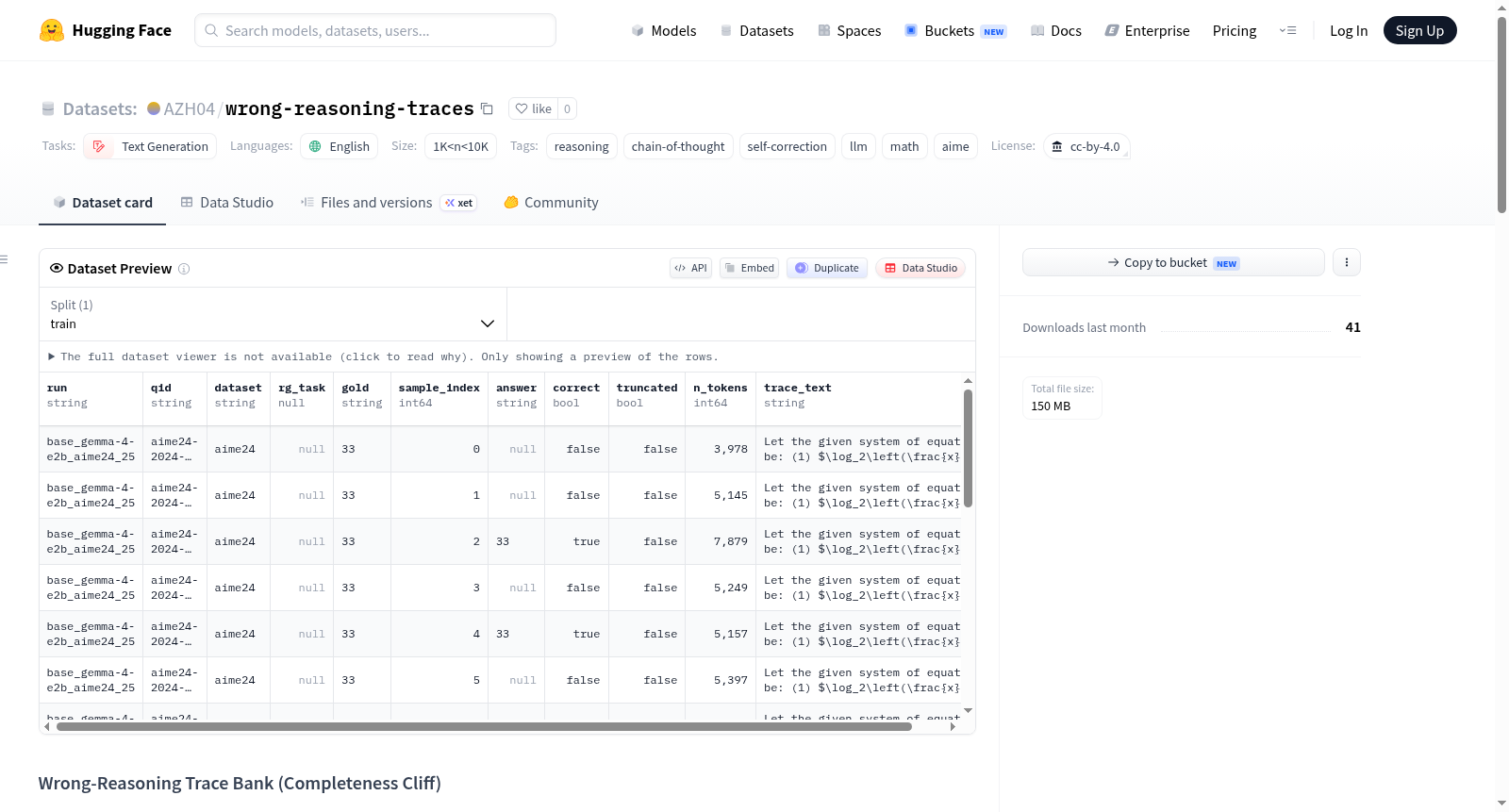Image resolution: width=1509 pixels, height=812 pixels.
Task: Click the 1K<n<10K size tag
Action: click(461, 146)
